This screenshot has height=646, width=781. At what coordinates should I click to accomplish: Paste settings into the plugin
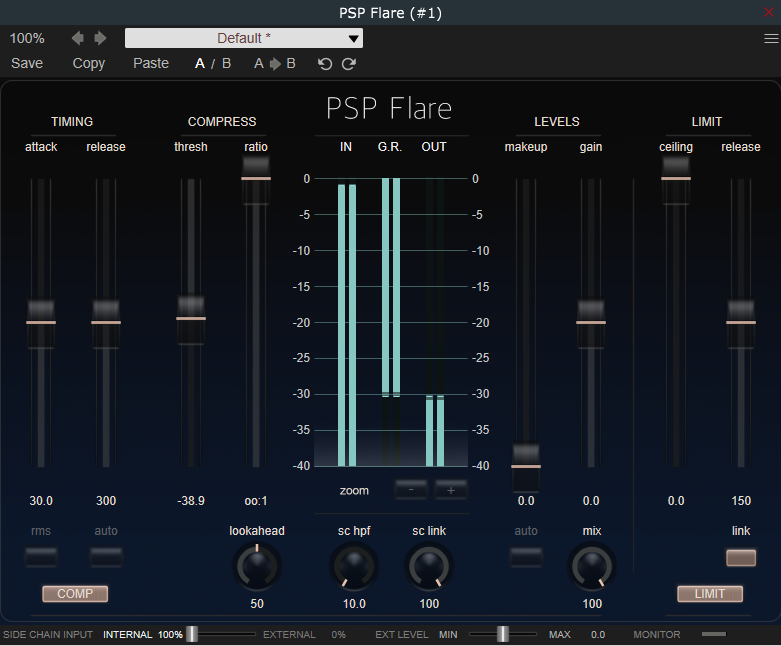[151, 63]
